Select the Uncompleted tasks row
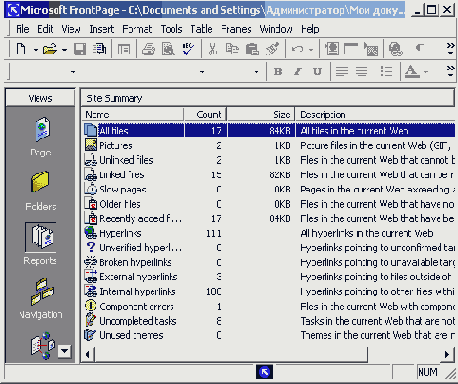 tap(269, 321)
